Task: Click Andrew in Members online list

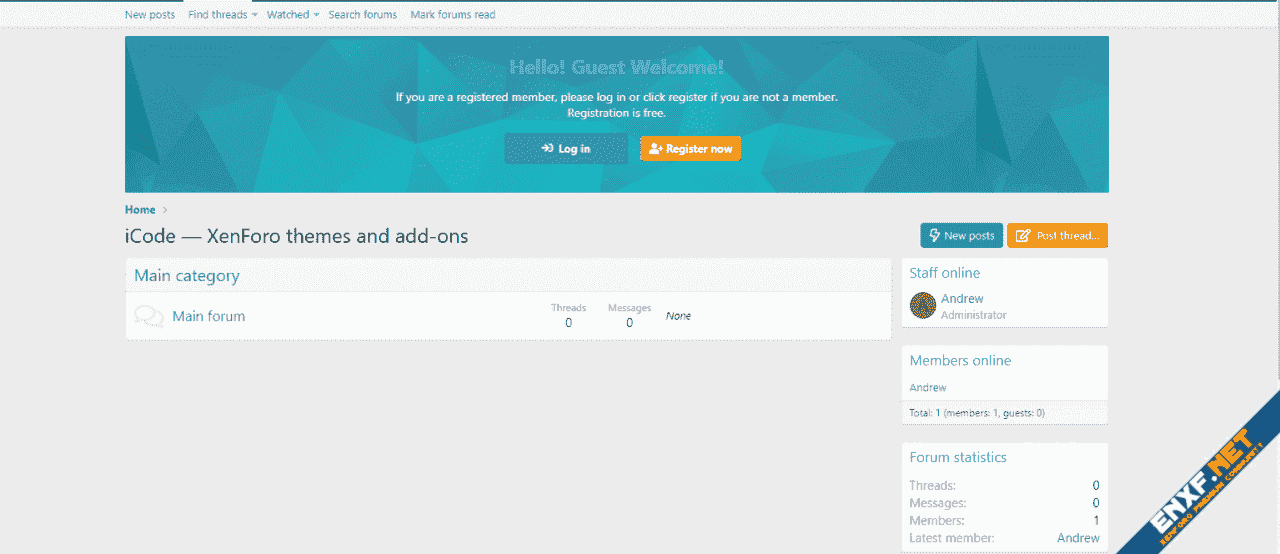Action: [927, 388]
